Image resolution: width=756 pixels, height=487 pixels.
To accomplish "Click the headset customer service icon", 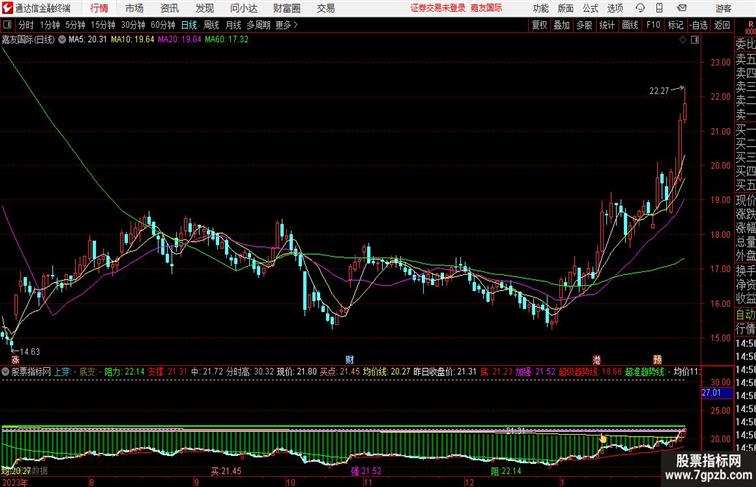I will (x=640, y=8).
